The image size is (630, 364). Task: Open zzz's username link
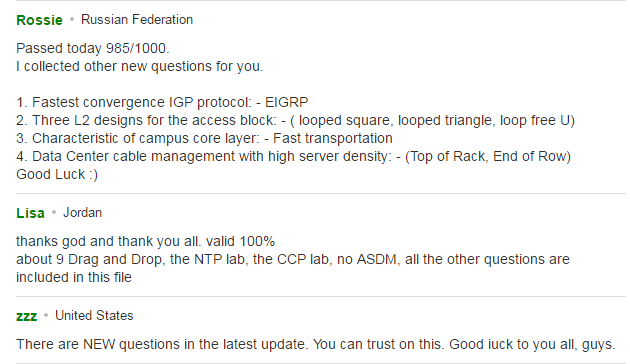coord(27,316)
